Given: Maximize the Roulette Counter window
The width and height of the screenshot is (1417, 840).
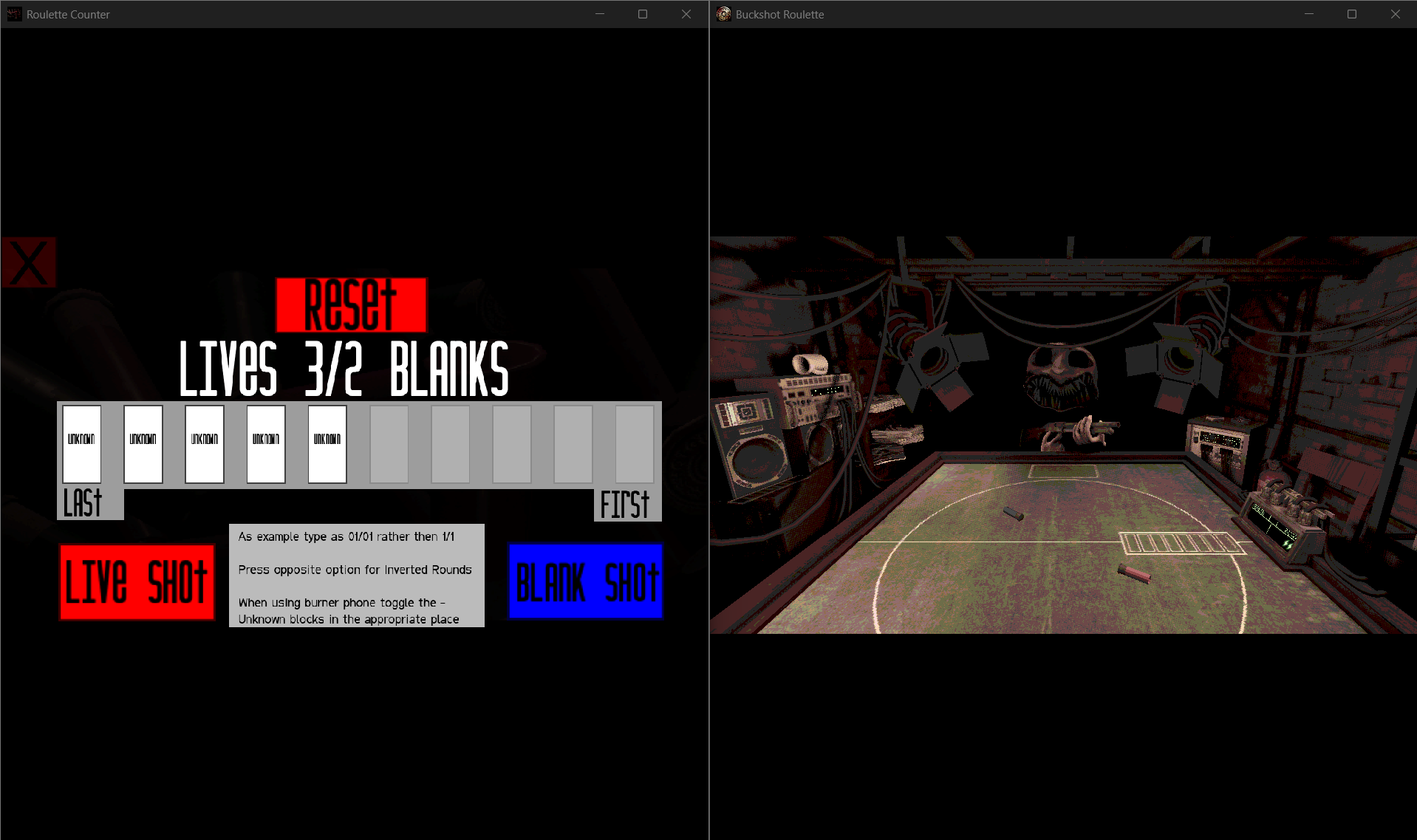Looking at the screenshot, I should tap(643, 14).
